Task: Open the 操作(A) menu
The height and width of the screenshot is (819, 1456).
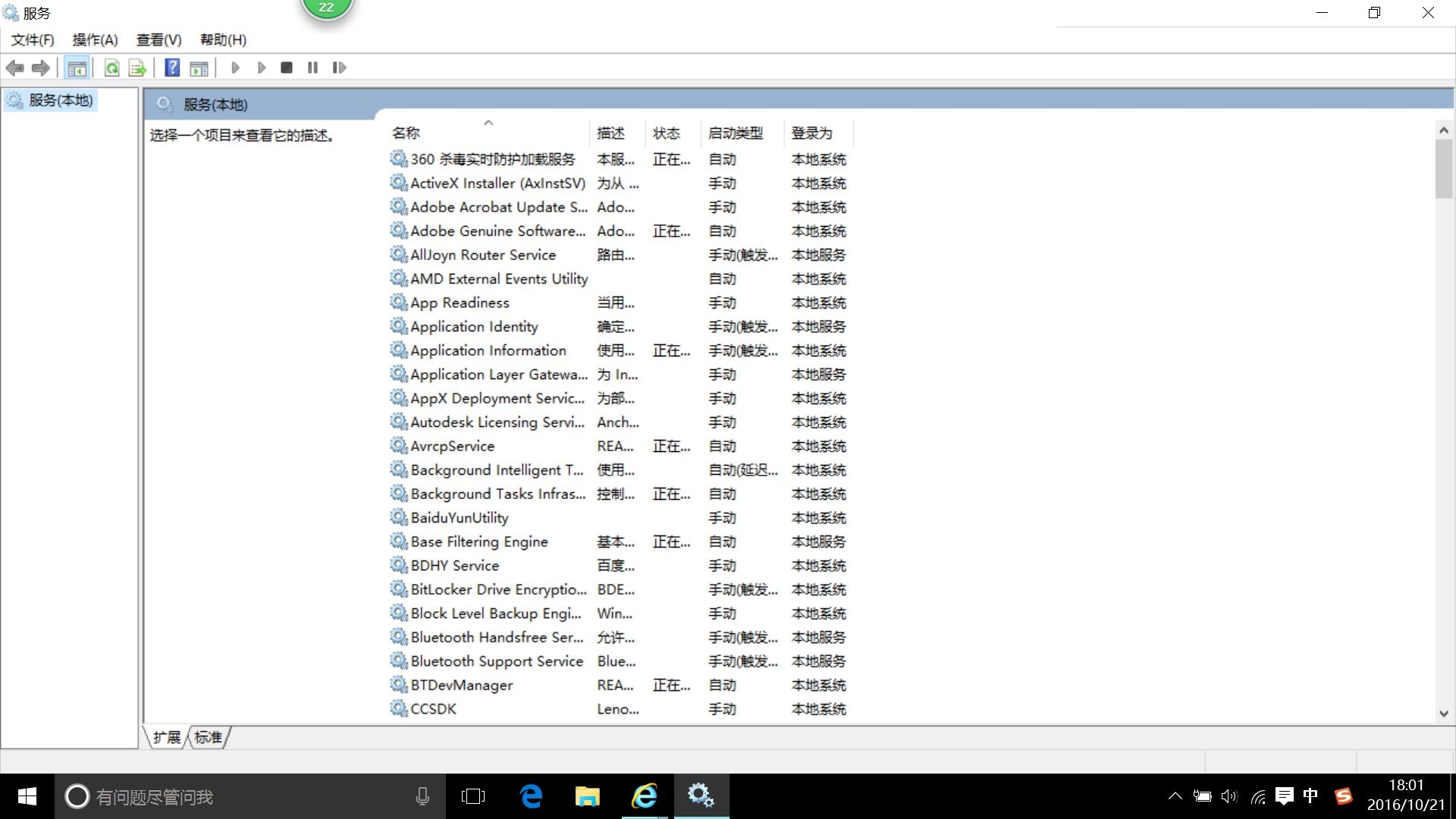Action: (x=95, y=40)
